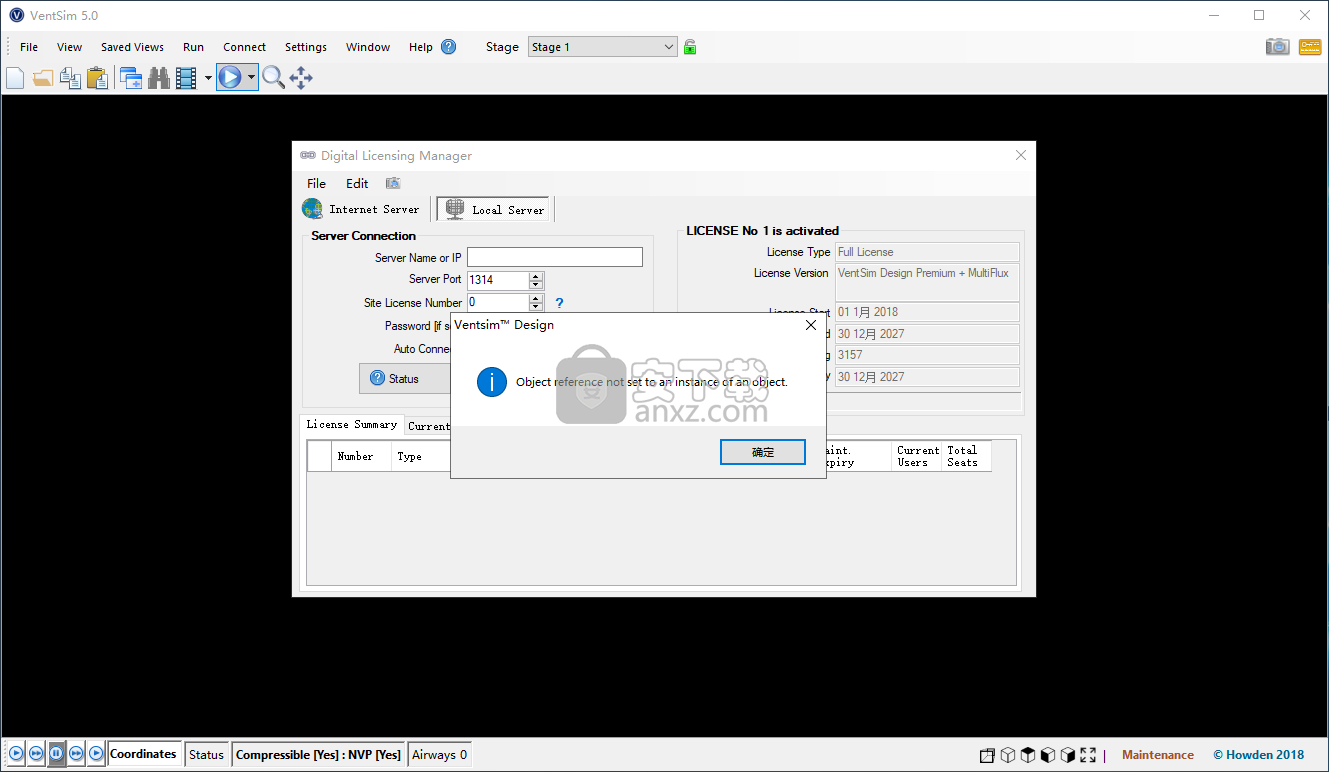
Task: Open the Saved Views menu
Action: coord(132,47)
